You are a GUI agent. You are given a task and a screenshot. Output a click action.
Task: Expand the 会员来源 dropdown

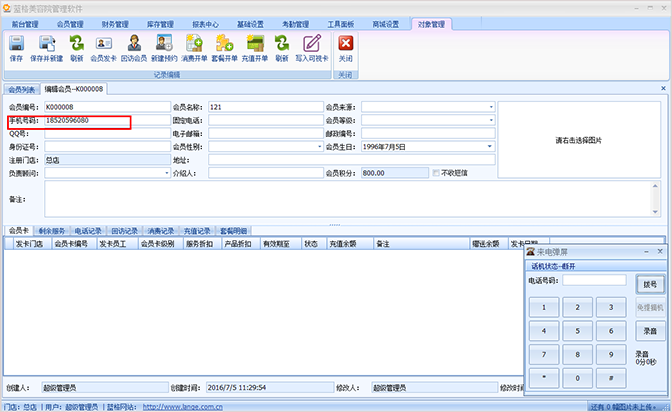coord(491,107)
